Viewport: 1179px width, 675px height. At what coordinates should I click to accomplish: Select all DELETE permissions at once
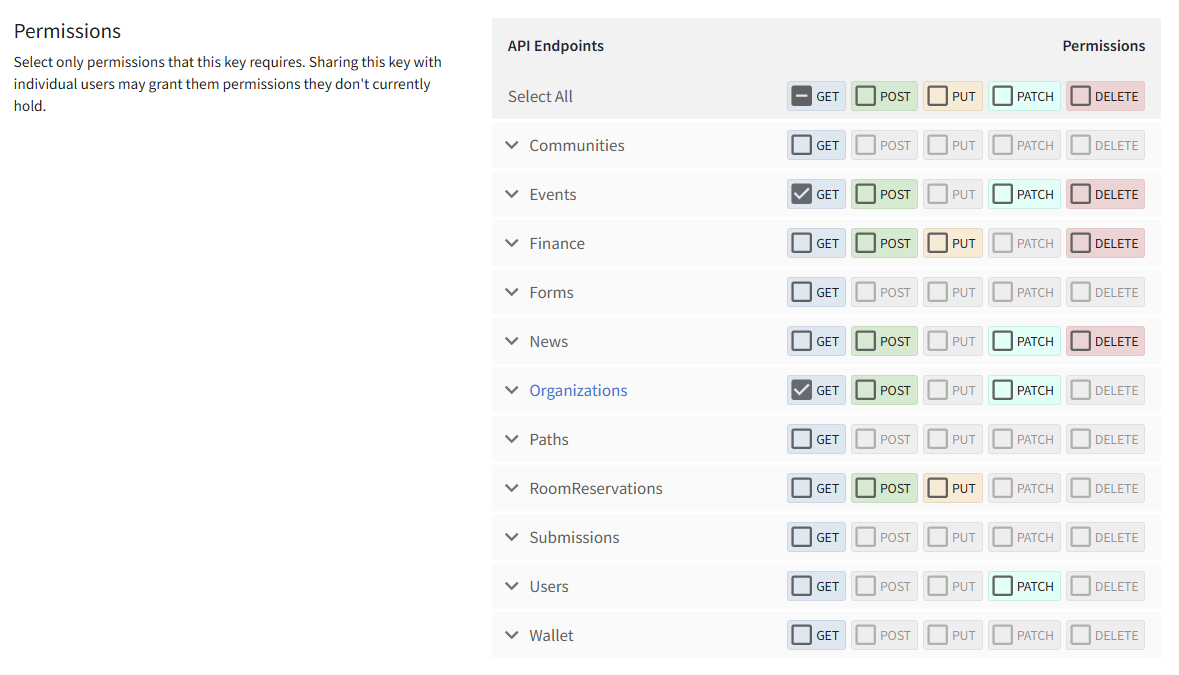coord(1078,96)
